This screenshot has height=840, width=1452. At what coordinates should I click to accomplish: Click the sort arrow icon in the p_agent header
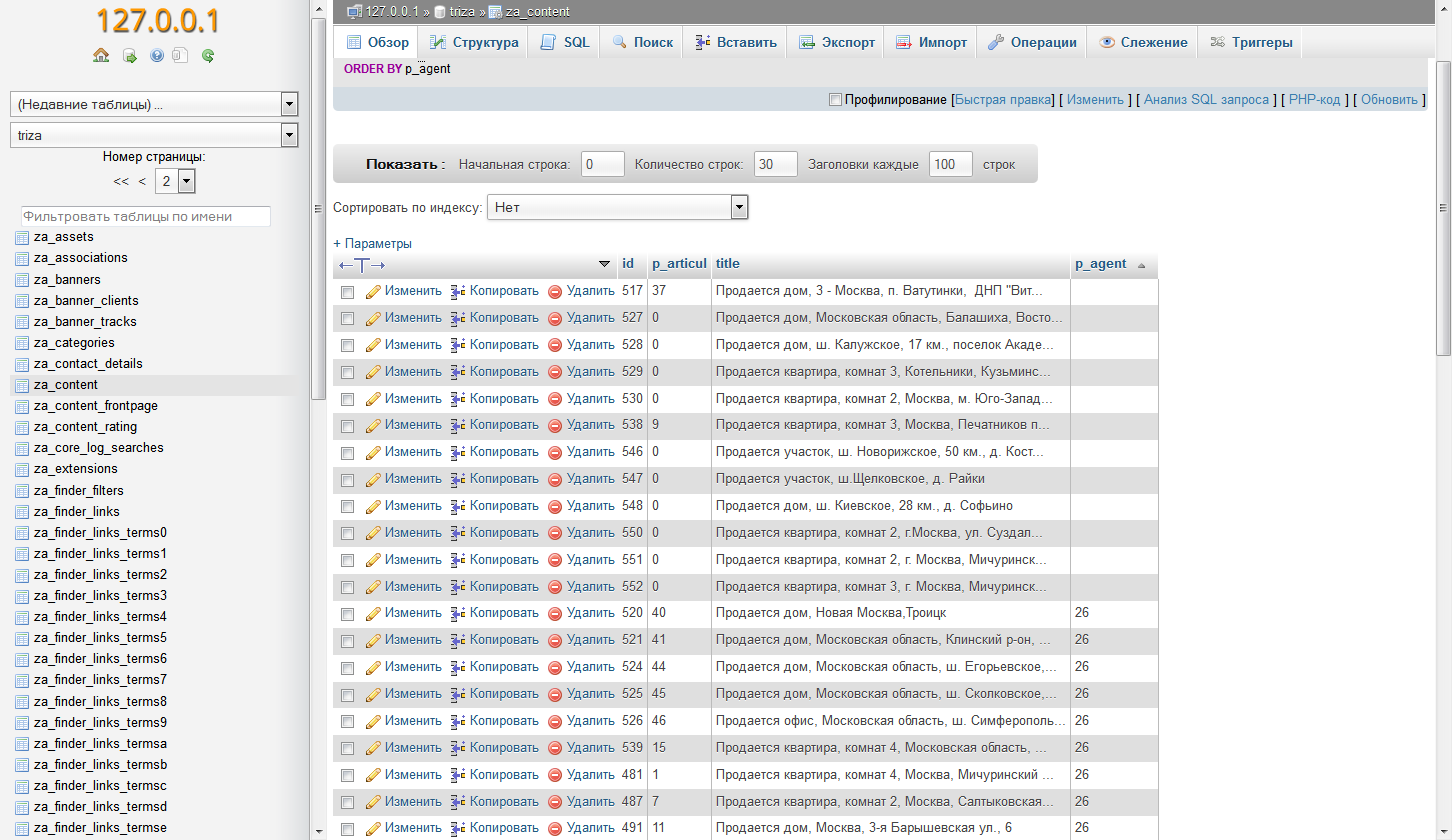click(x=1141, y=265)
